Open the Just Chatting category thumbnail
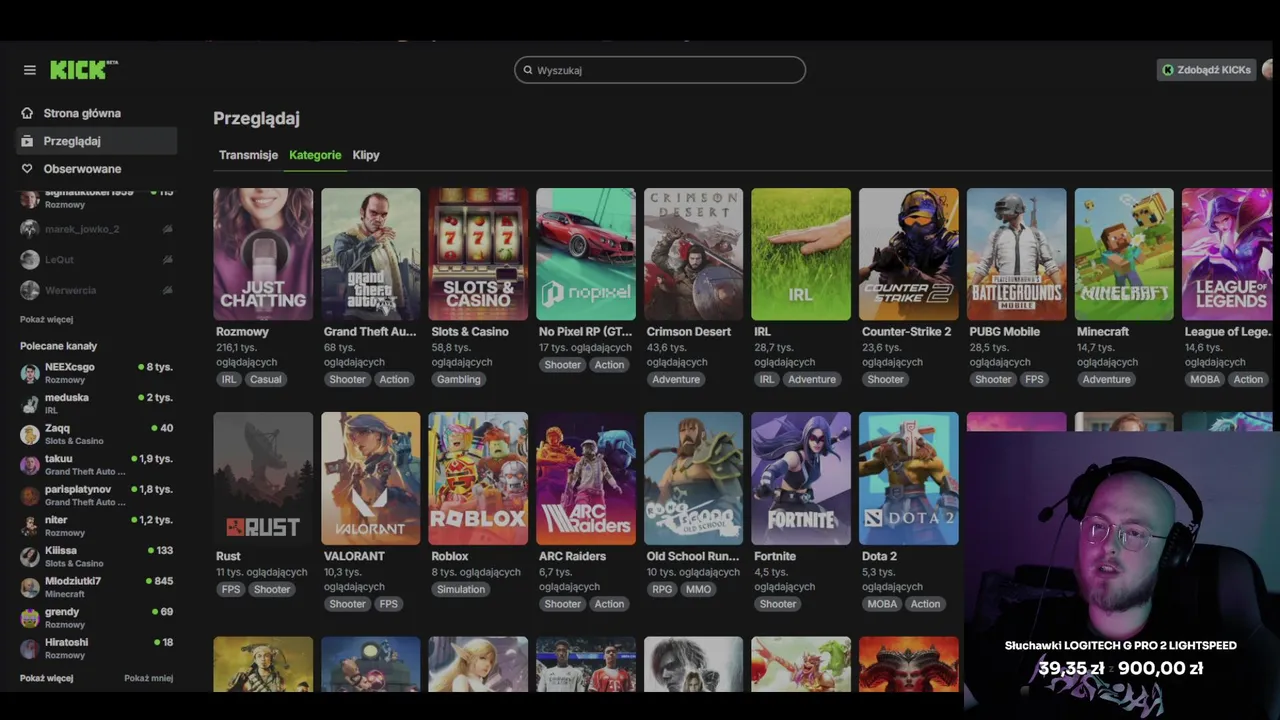The width and height of the screenshot is (1280, 720). (263, 254)
